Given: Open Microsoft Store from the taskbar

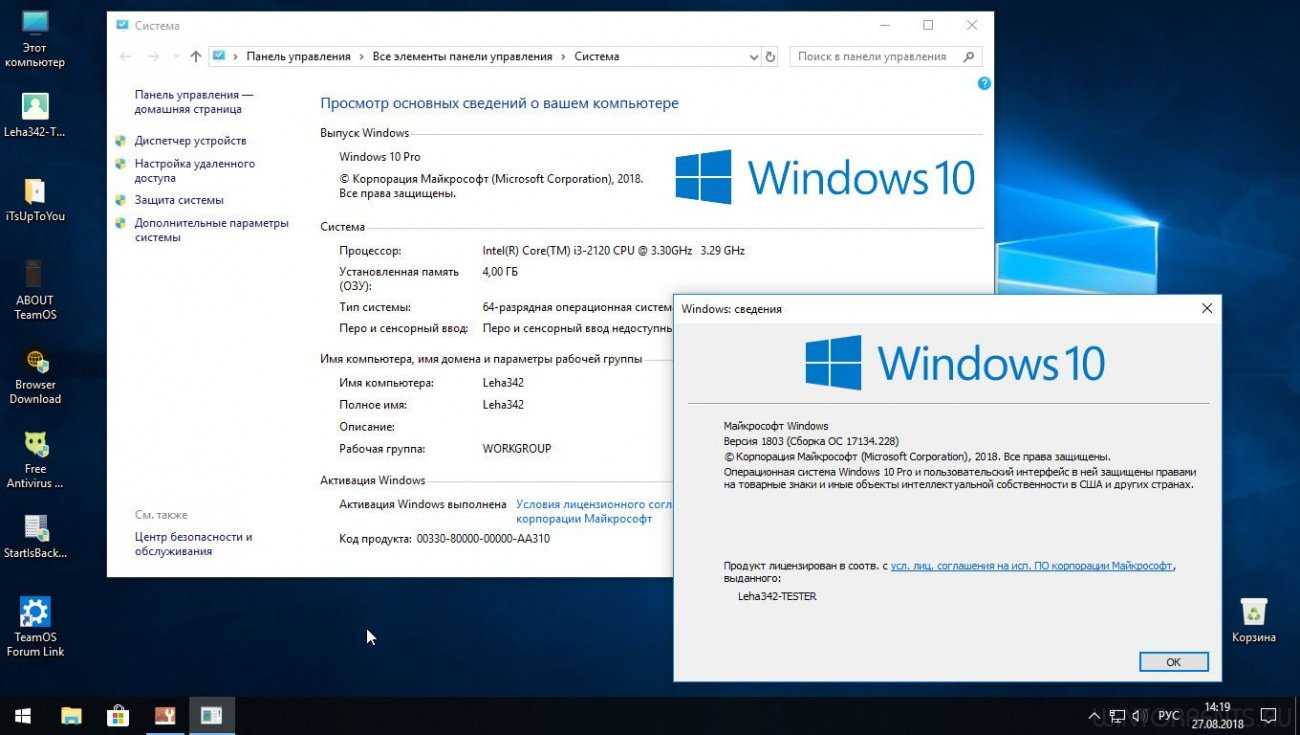Looking at the screenshot, I should [118, 716].
